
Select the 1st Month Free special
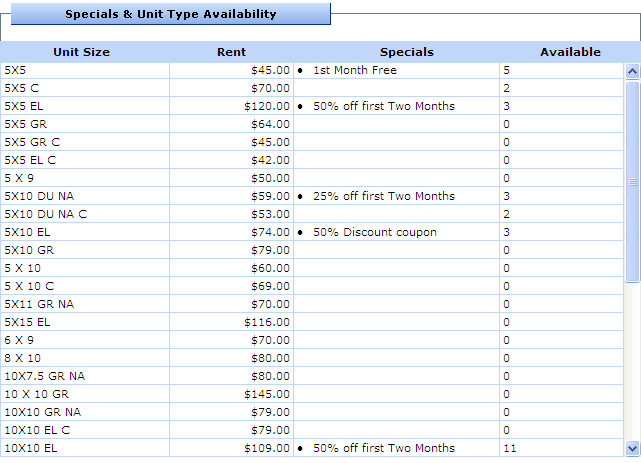(x=355, y=71)
